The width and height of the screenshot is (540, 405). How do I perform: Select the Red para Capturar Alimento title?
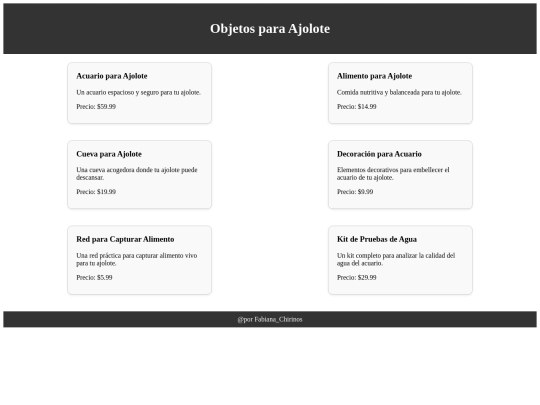click(125, 239)
